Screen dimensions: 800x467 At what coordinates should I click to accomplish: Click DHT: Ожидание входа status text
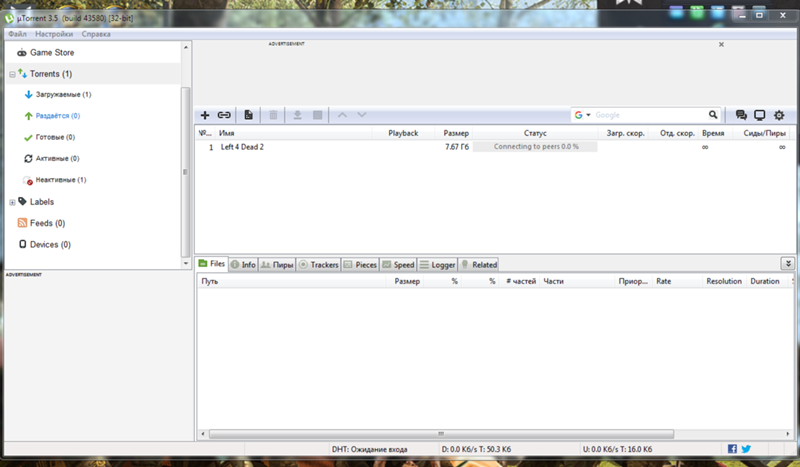[369, 450]
